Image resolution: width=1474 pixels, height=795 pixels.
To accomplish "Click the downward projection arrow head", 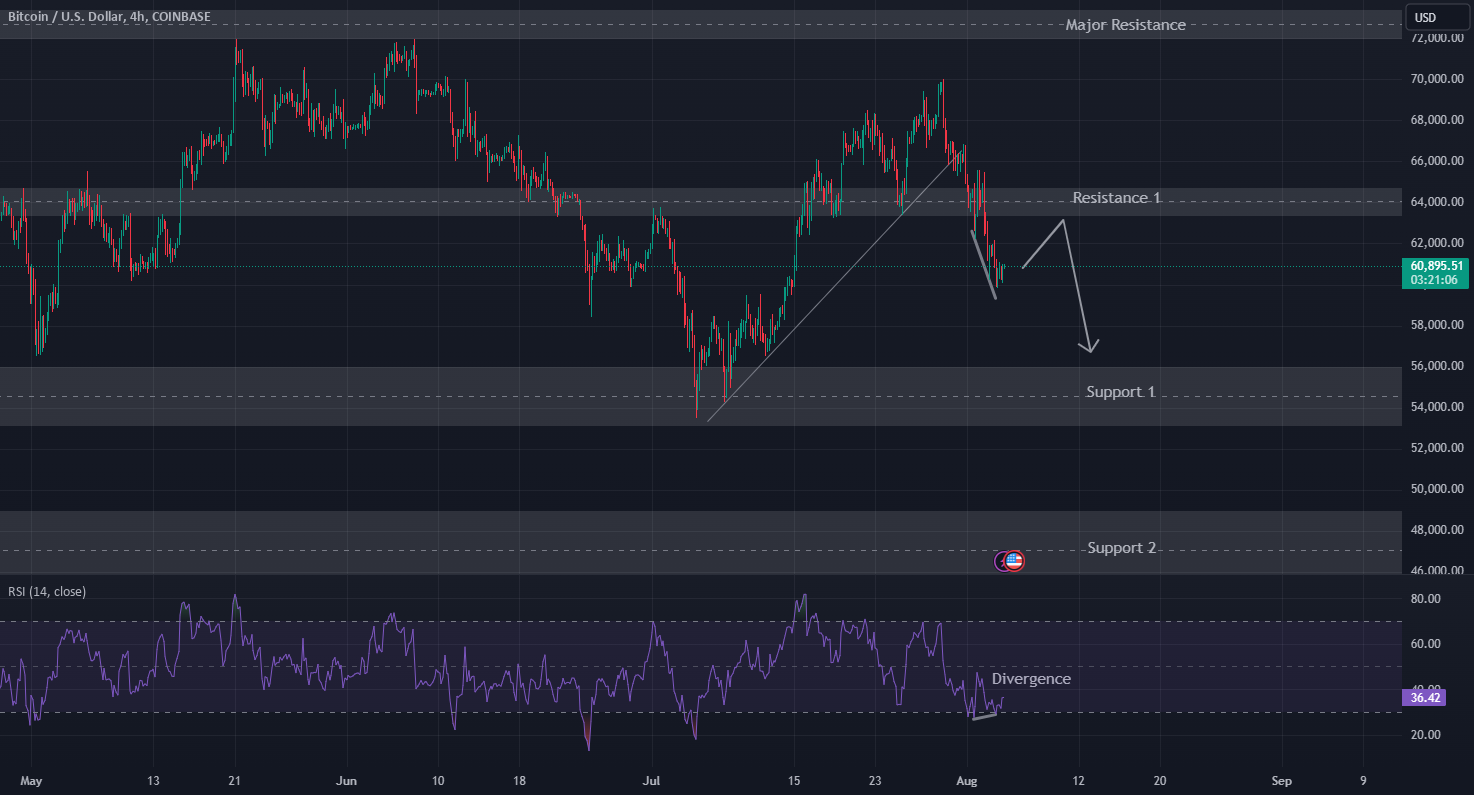I will (x=1090, y=346).
